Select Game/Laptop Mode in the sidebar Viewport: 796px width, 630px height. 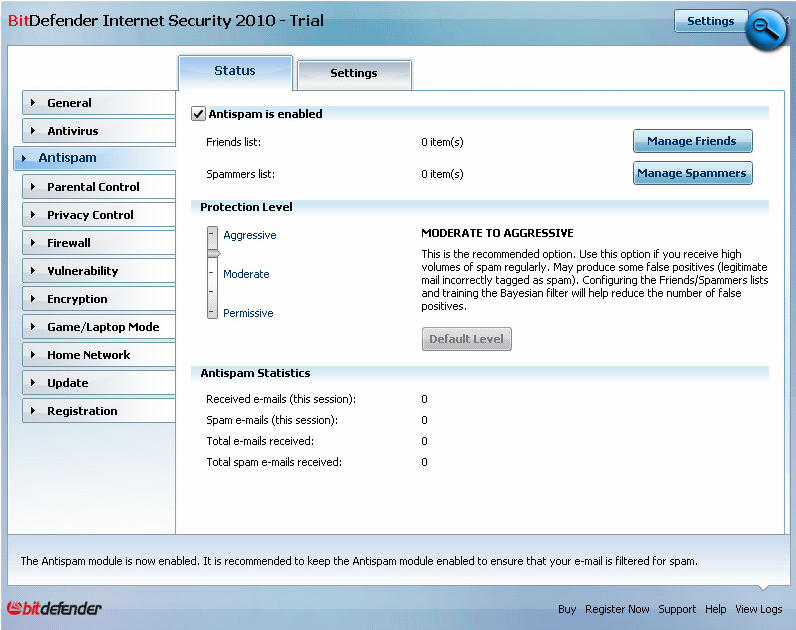(x=103, y=327)
